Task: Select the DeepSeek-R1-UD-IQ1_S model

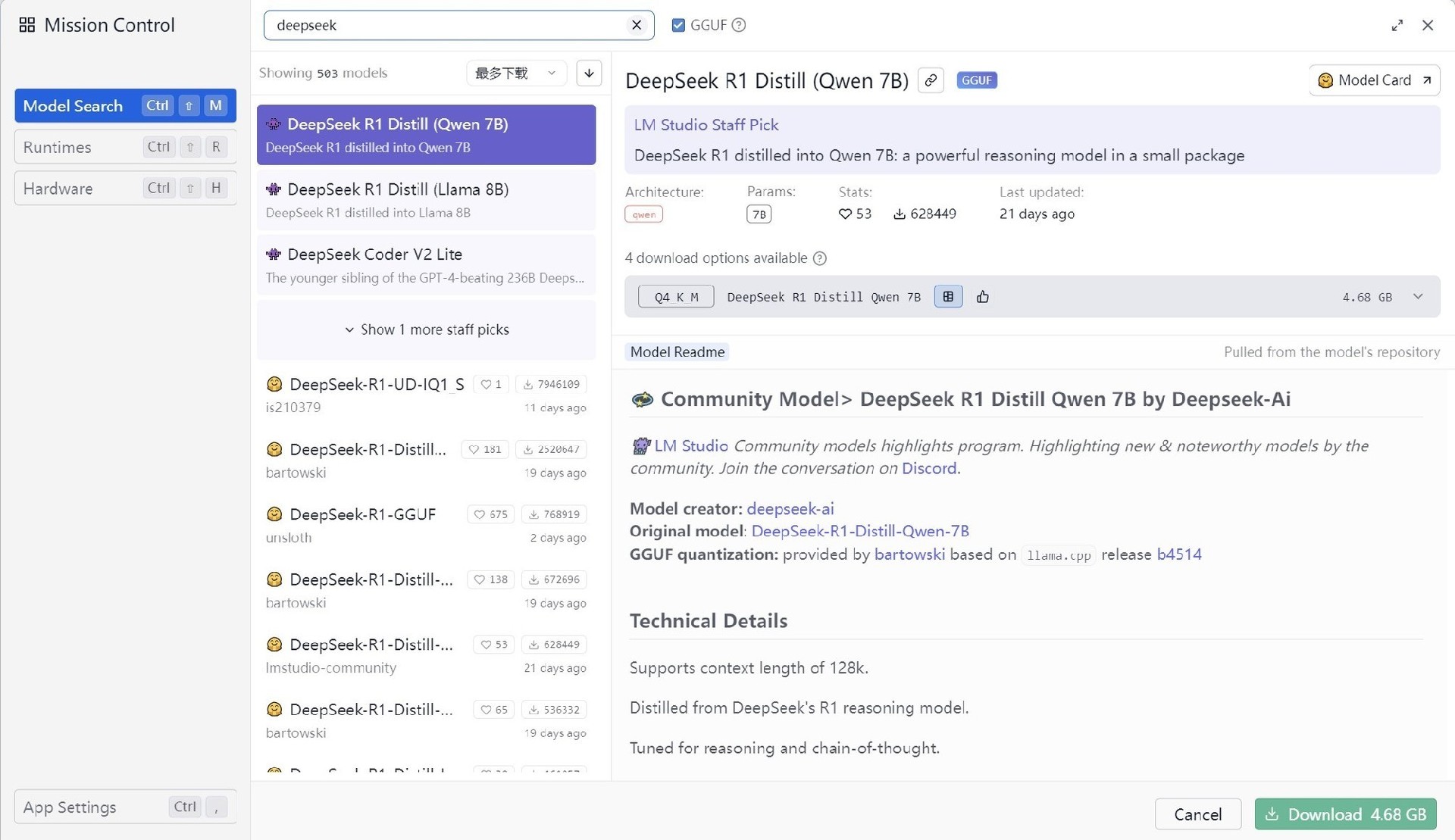Action: coord(426,395)
